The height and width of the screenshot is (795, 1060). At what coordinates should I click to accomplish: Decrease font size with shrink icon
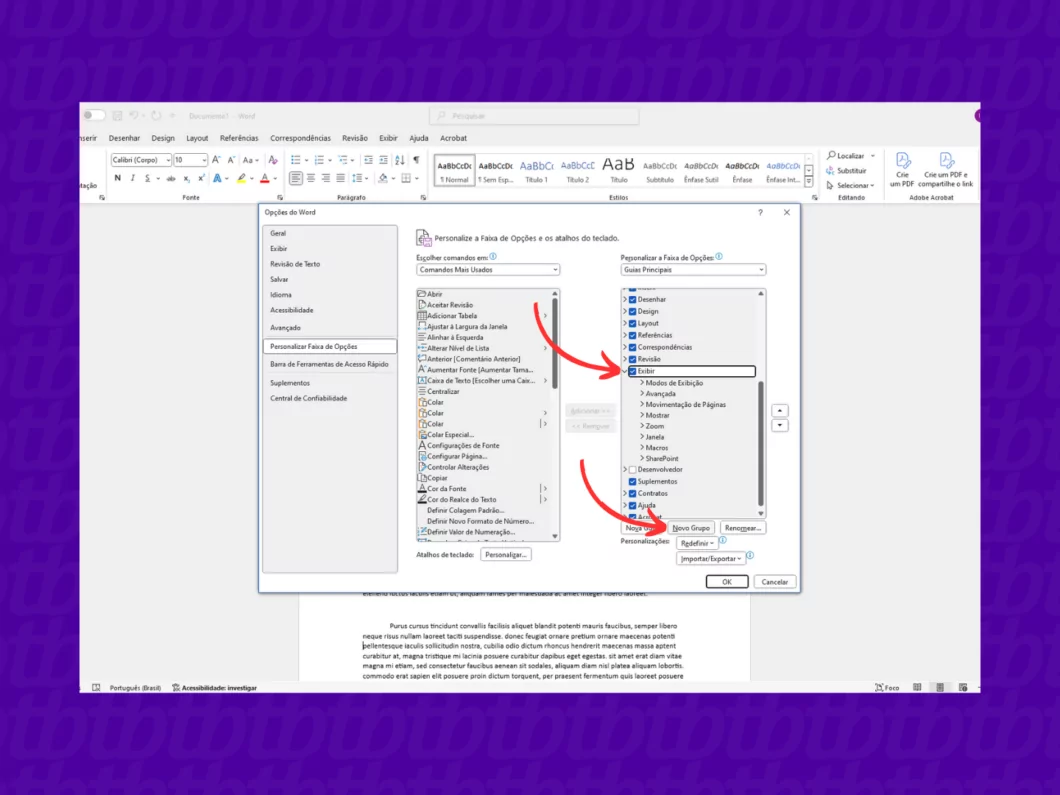pos(231,160)
